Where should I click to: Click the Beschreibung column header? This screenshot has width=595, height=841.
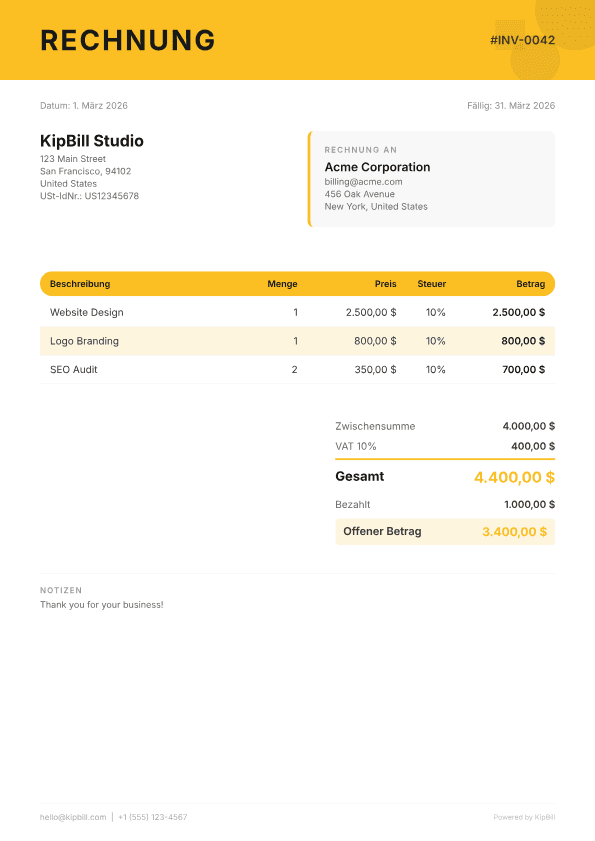(80, 284)
